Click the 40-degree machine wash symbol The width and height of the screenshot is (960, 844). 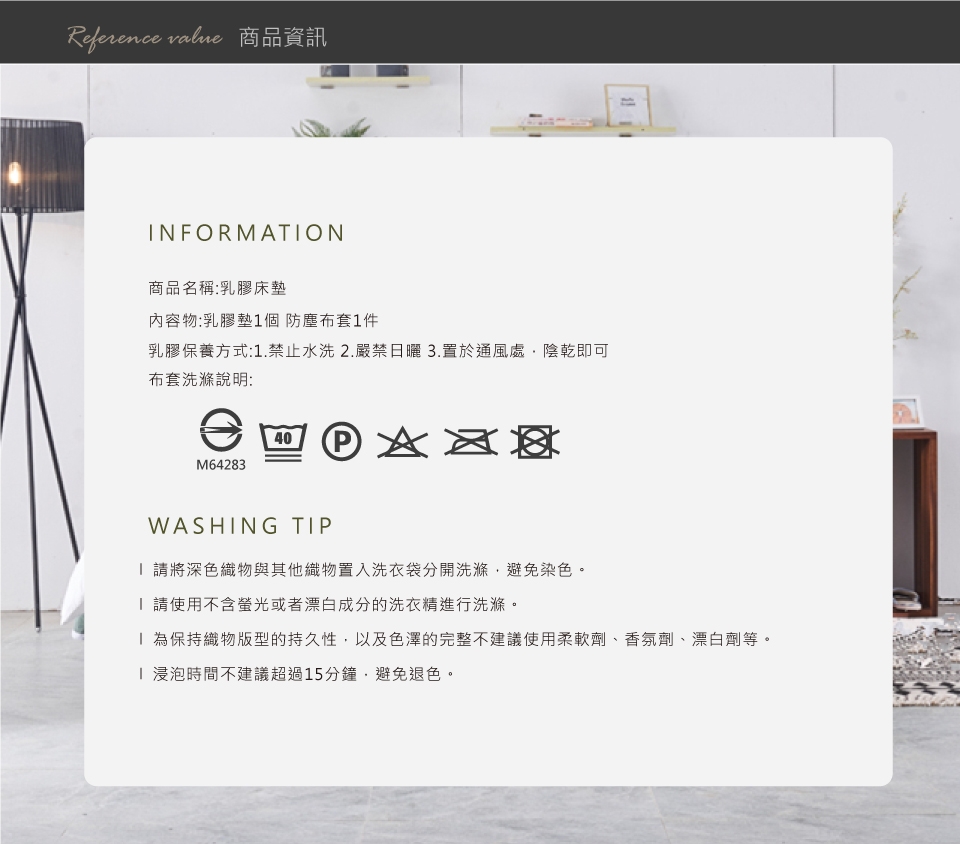283,441
